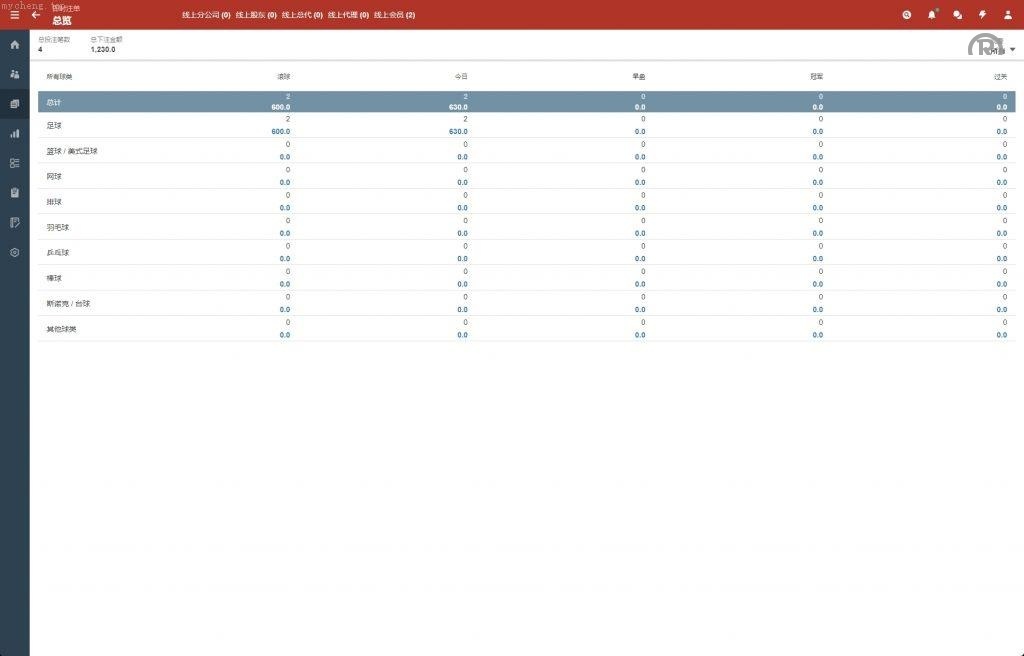Select the 线上代理 (0) header item

[x=348, y=15]
